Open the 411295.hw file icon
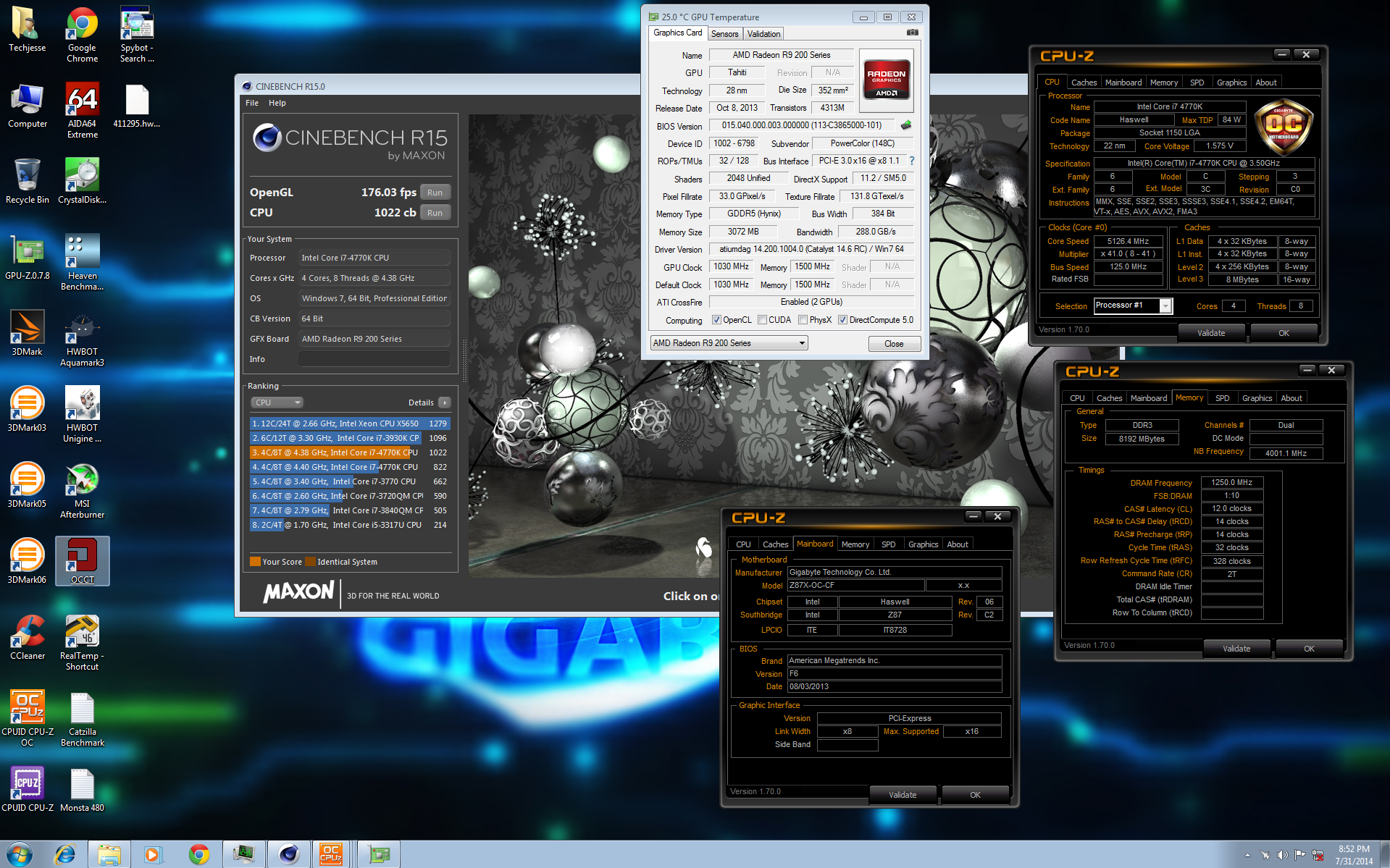This screenshot has height=868, width=1390. click(x=137, y=106)
